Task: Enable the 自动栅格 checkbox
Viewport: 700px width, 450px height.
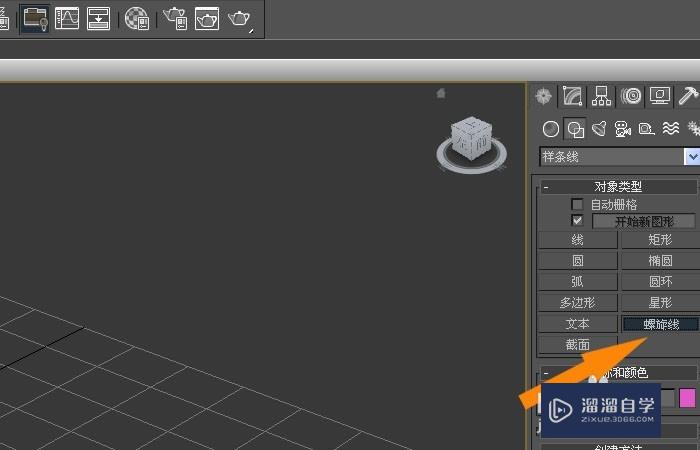Action: coord(577,204)
